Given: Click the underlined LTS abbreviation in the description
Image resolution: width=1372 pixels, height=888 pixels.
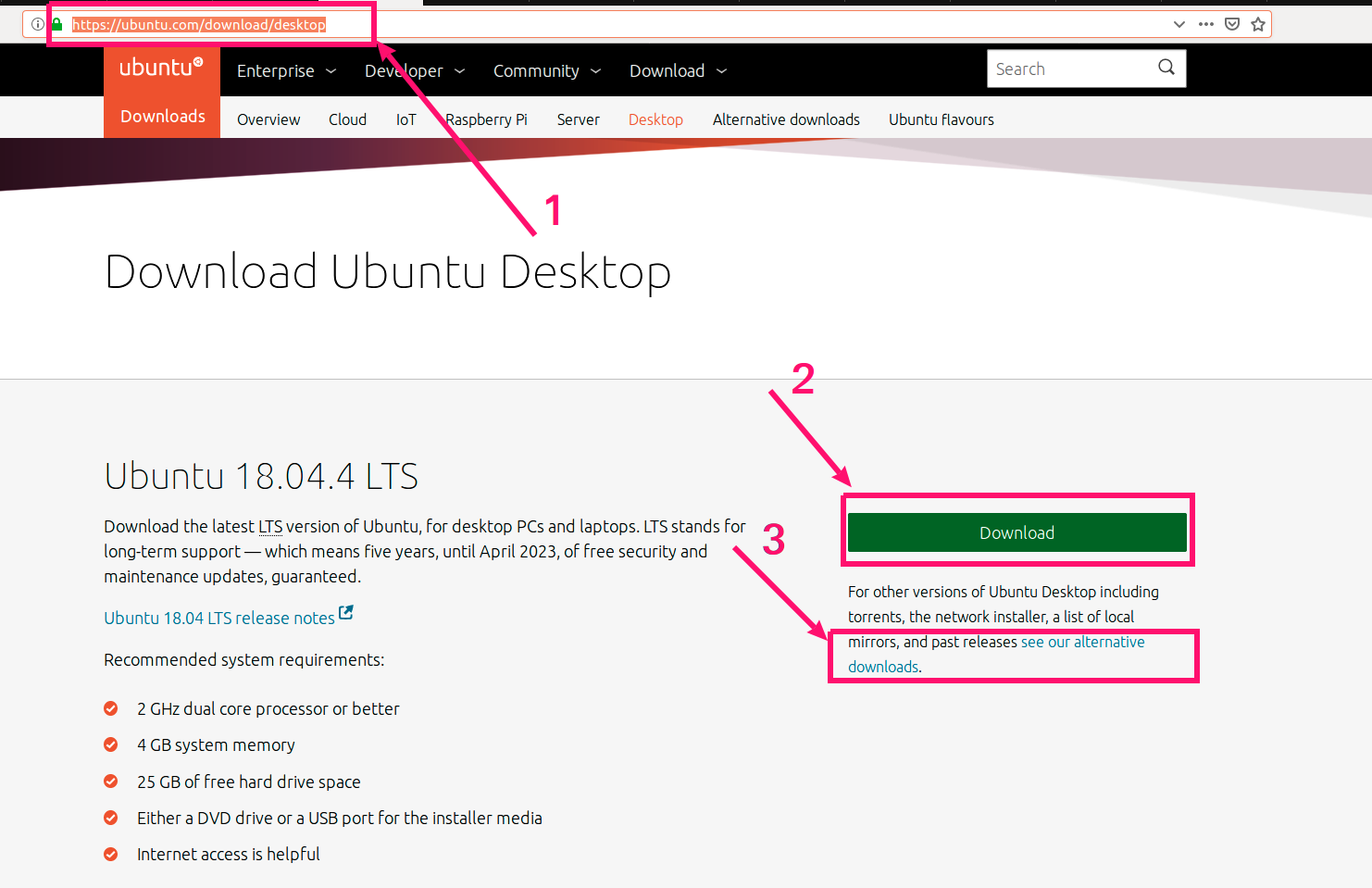Looking at the screenshot, I should tap(270, 527).
